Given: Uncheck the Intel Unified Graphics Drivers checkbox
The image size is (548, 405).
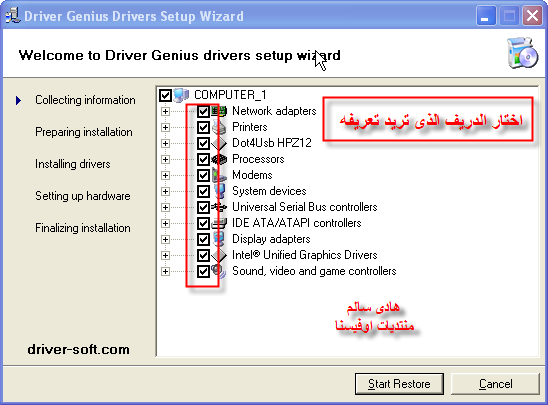Looking at the screenshot, I should [x=203, y=255].
